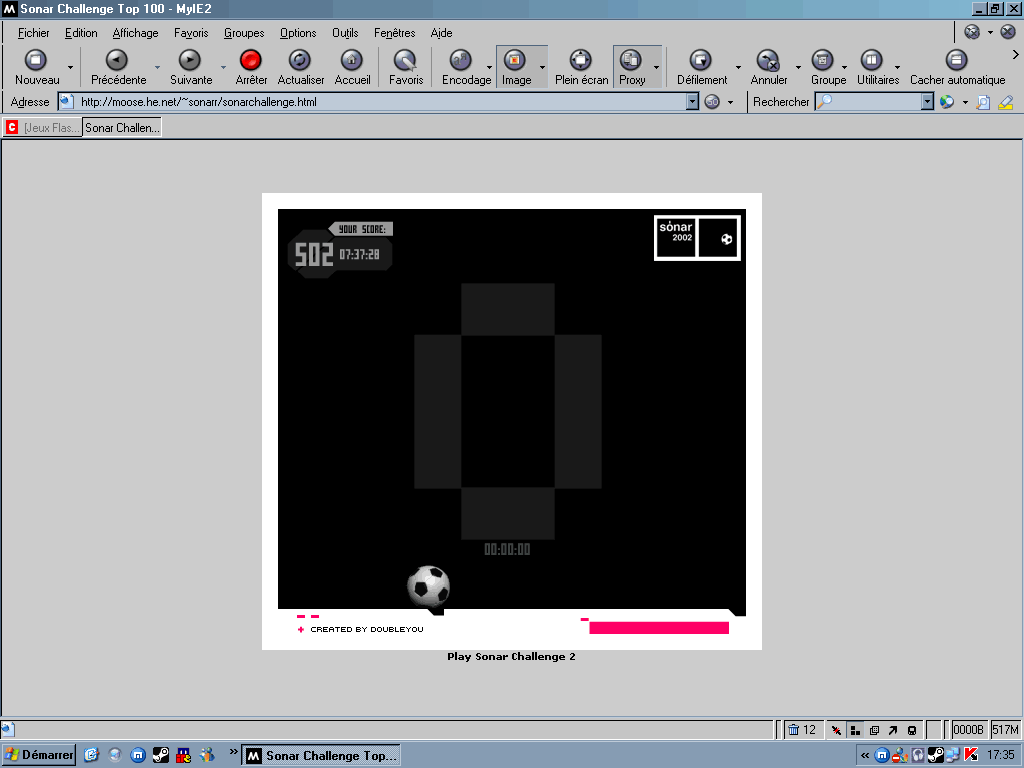Open the Favoris toolbar icon
The height and width of the screenshot is (768, 1024).
pyautogui.click(x=405, y=61)
